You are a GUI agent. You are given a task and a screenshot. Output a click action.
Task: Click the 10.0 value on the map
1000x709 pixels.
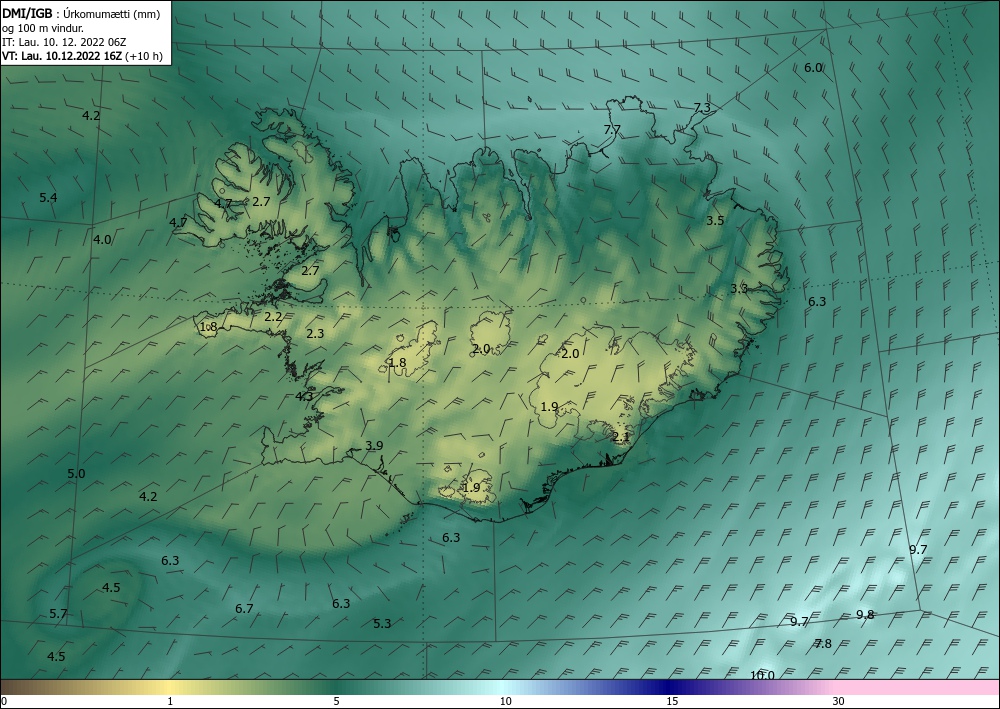[762, 675]
